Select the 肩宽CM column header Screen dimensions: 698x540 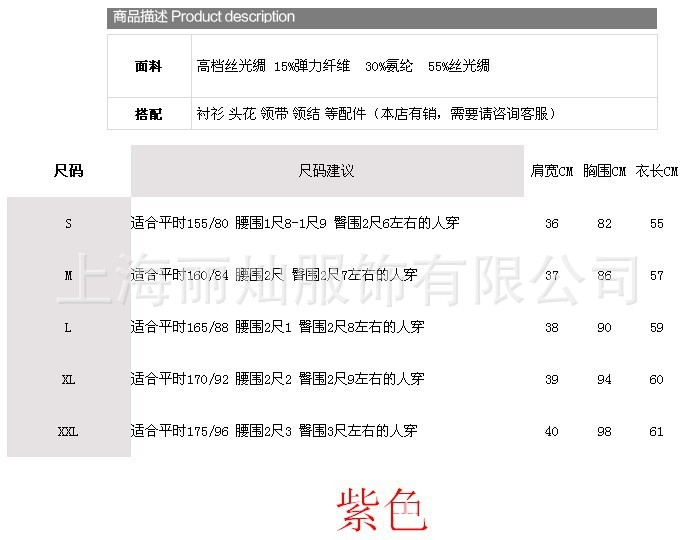551,172
